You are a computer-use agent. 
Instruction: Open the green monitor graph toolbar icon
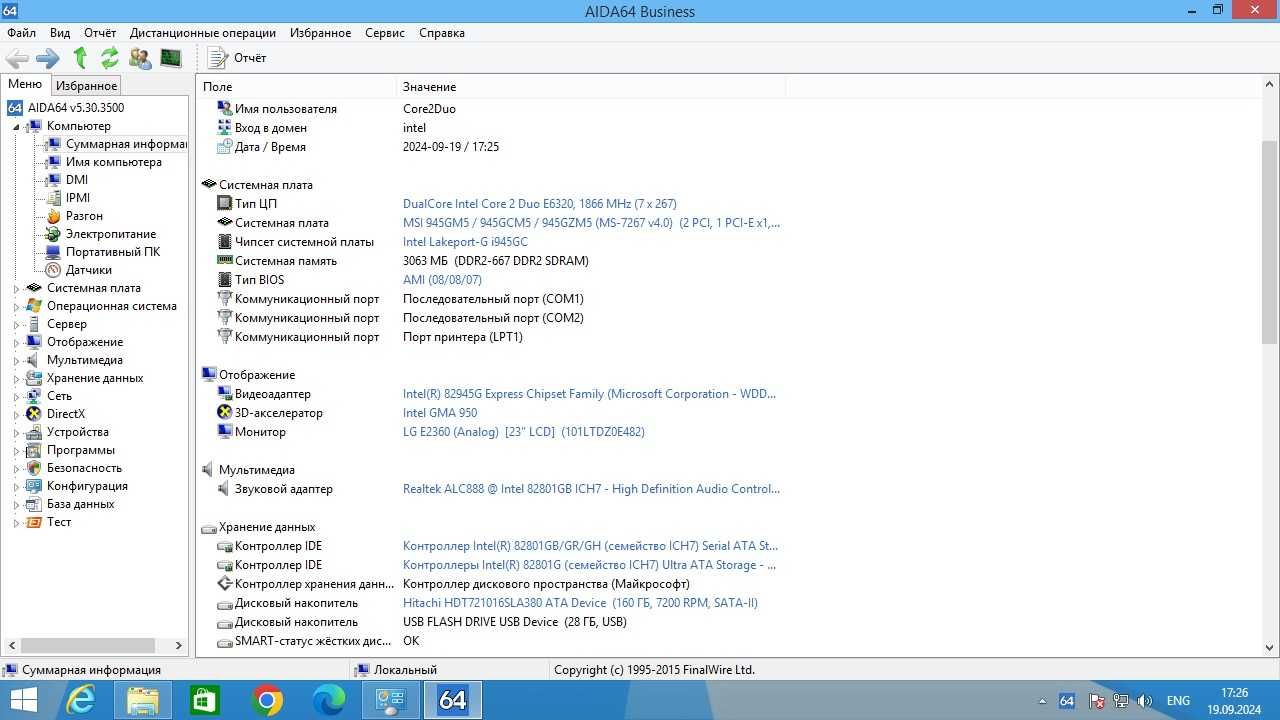[171, 58]
